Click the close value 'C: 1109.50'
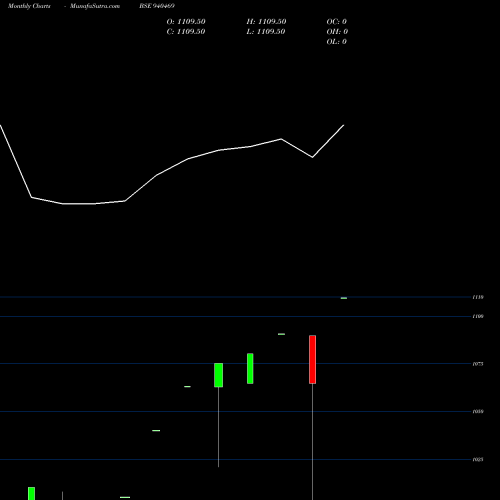The width and height of the screenshot is (500, 500). click(x=186, y=32)
